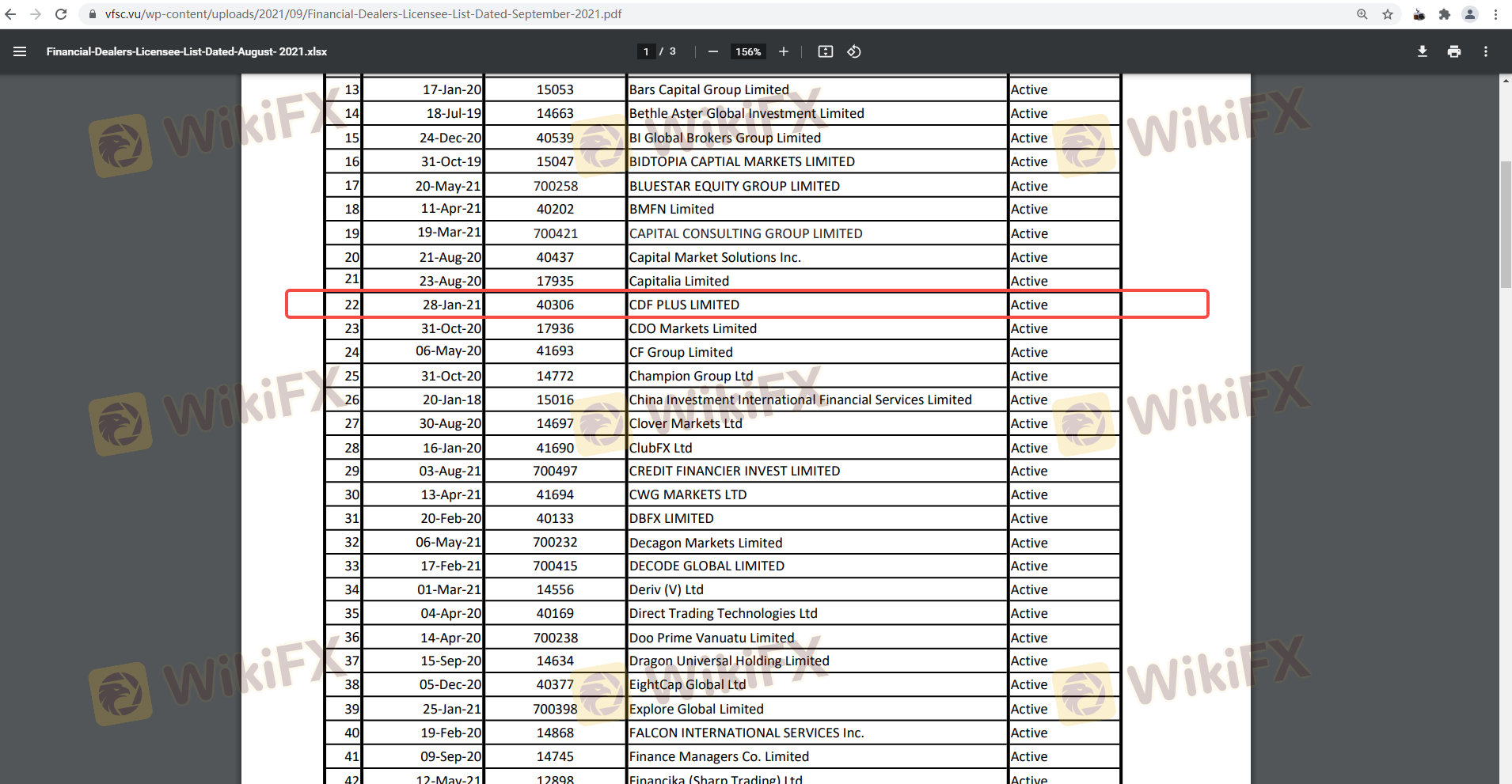Image resolution: width=1512 pixels, height=784 pixels.
Task: Click the address bar URL
Action: coord(363,14)
